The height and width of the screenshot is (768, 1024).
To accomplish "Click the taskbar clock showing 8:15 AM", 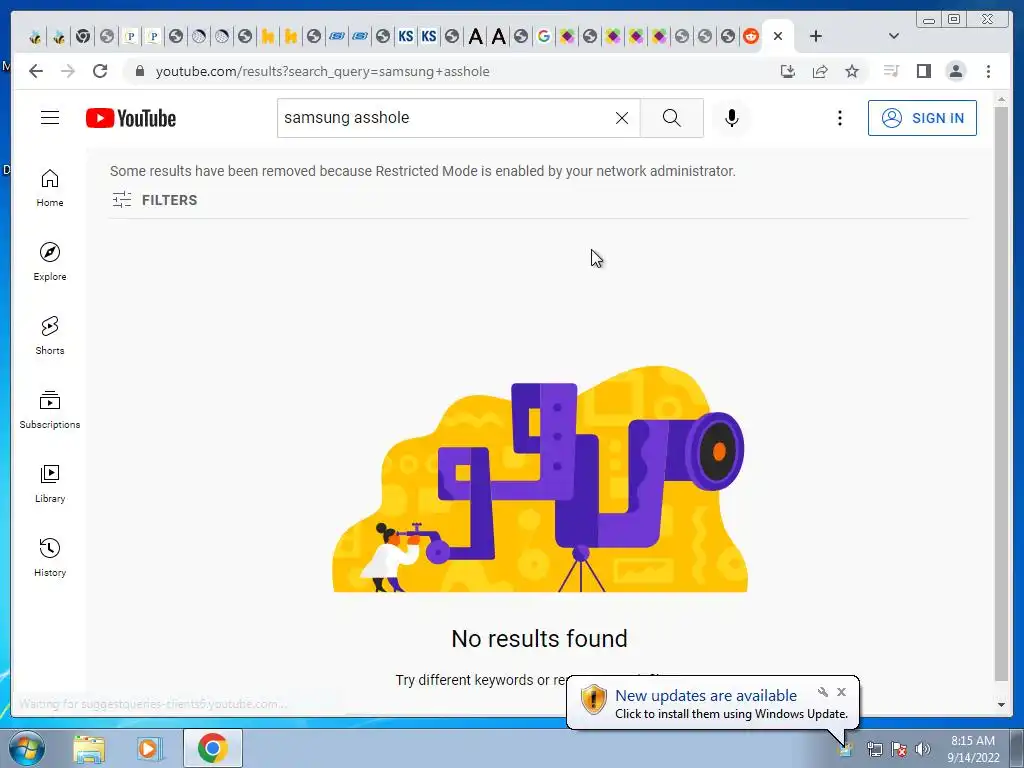I will (973, 749).
